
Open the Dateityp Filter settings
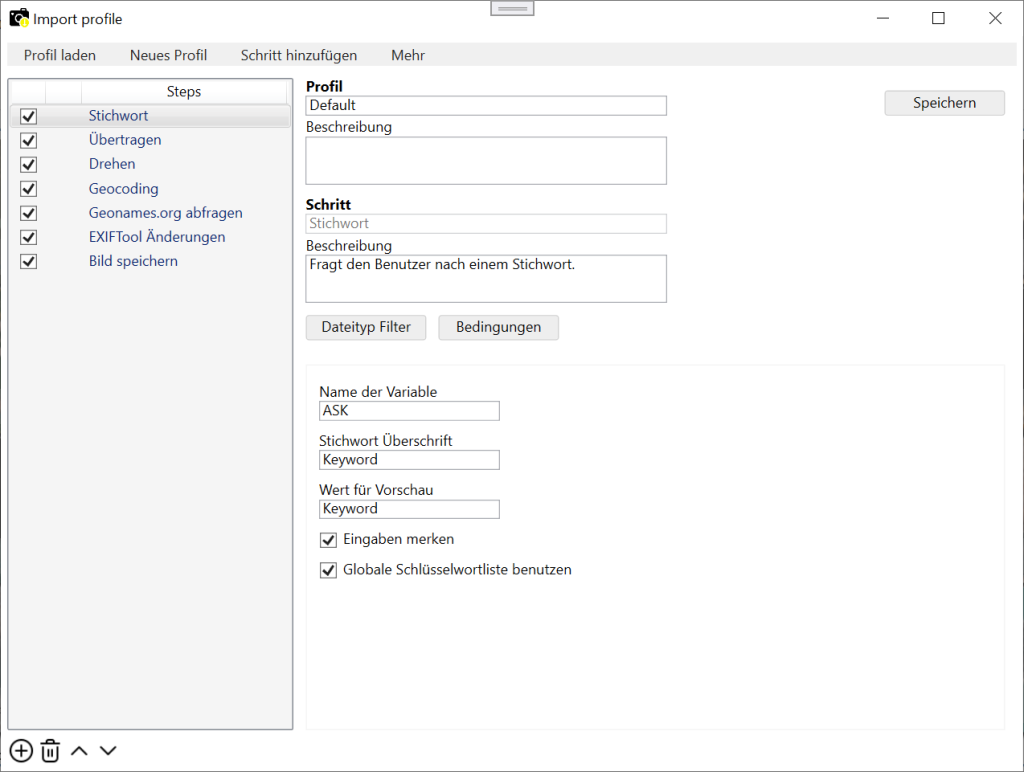click(365, 327)
